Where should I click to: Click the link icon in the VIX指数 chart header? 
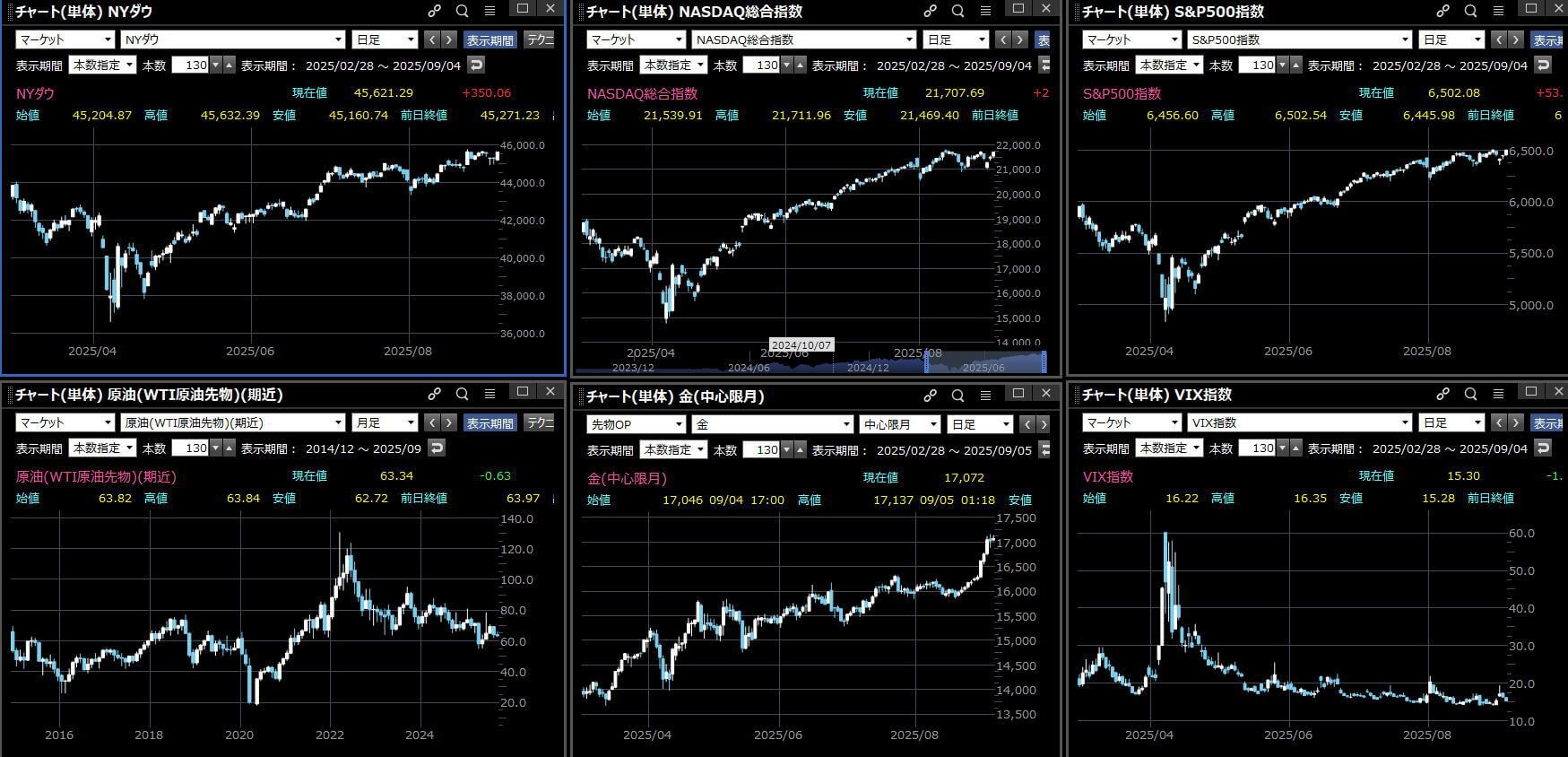click(x=1442, y=394)
